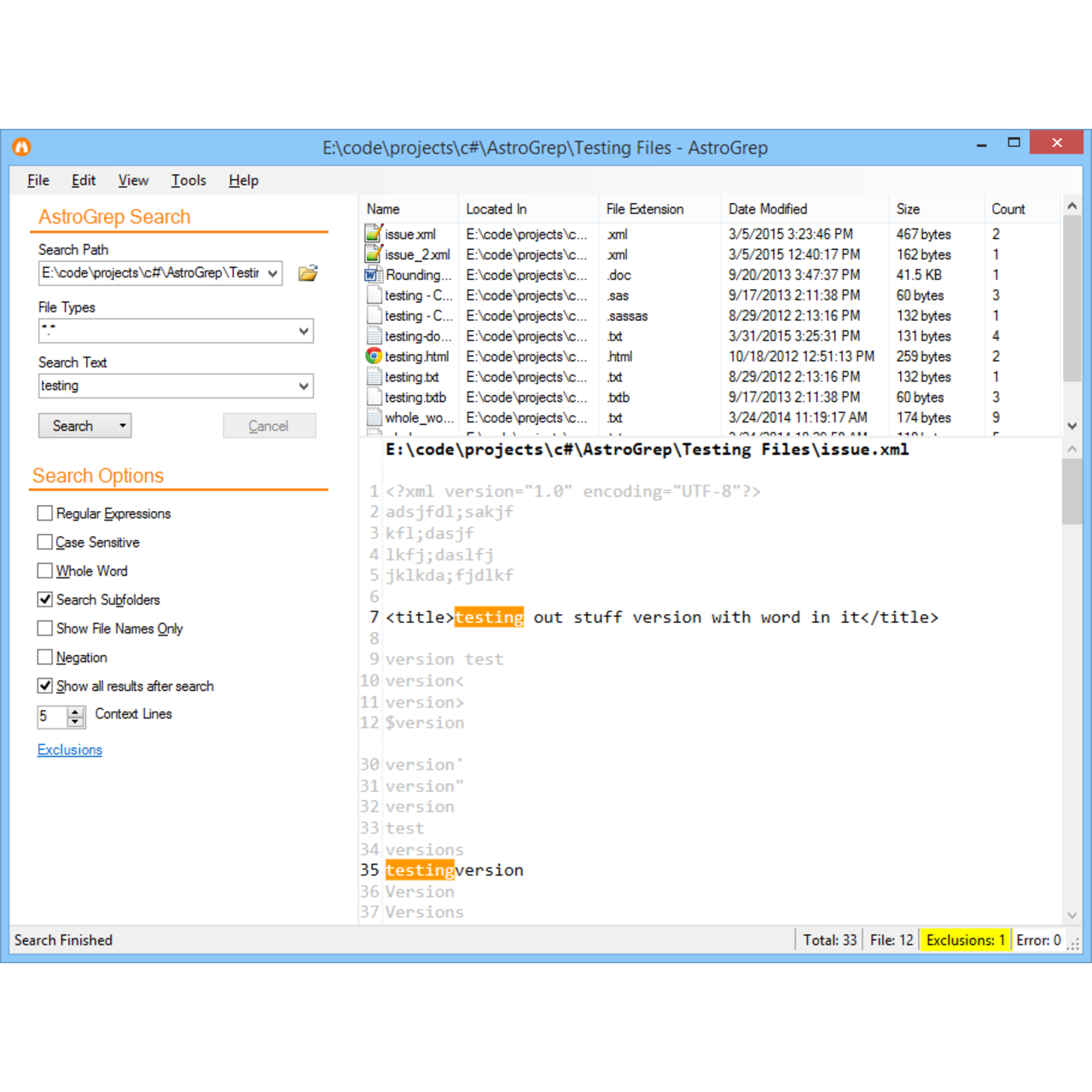Click the XML file icon beside issue_2.xml
The height and width of the screenshot is (1092, 1092).
click(x=373, y=253)
